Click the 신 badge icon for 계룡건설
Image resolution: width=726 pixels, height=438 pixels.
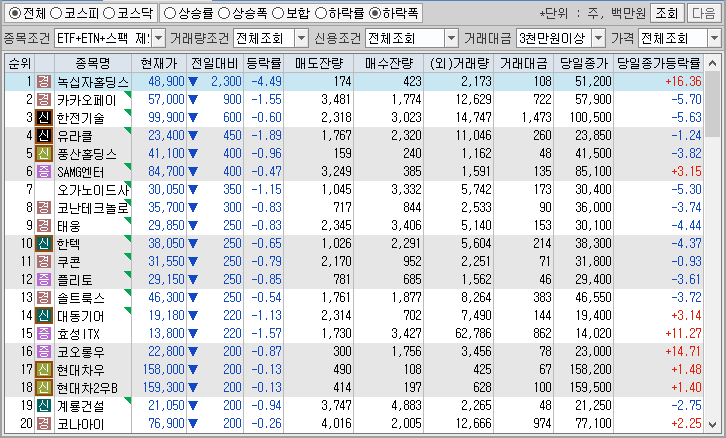tap(44, 405)
